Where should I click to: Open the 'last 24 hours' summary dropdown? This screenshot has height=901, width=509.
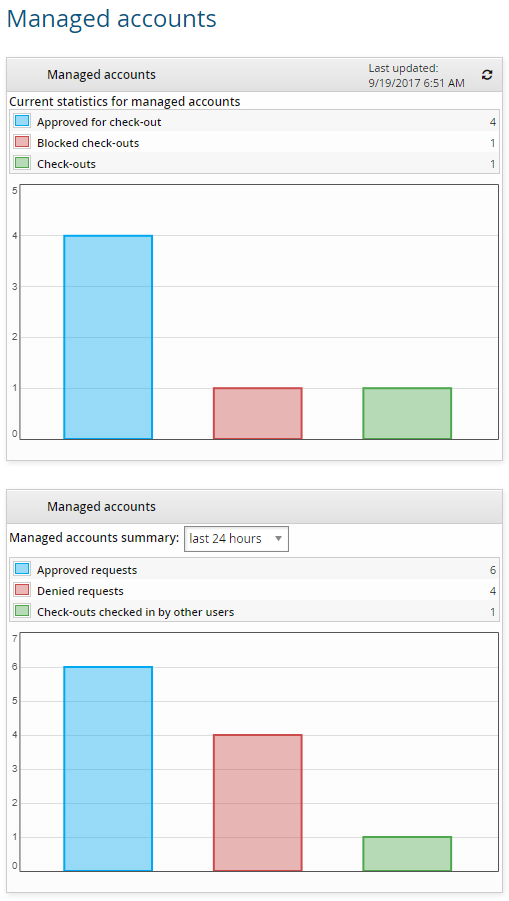(x=236, y=538)
